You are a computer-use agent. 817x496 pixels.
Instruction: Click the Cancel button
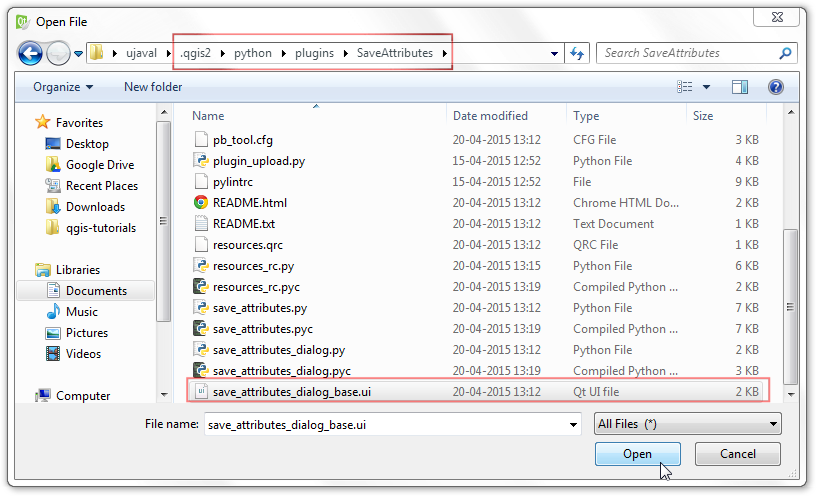[x=737, y=454]
